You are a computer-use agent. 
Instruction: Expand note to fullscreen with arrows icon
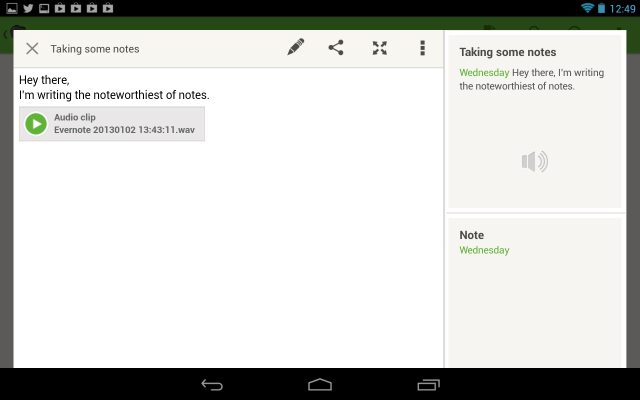point(380,48)
